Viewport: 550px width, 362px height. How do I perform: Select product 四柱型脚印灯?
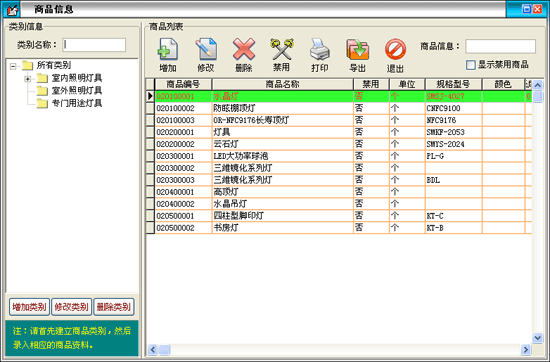239,216
